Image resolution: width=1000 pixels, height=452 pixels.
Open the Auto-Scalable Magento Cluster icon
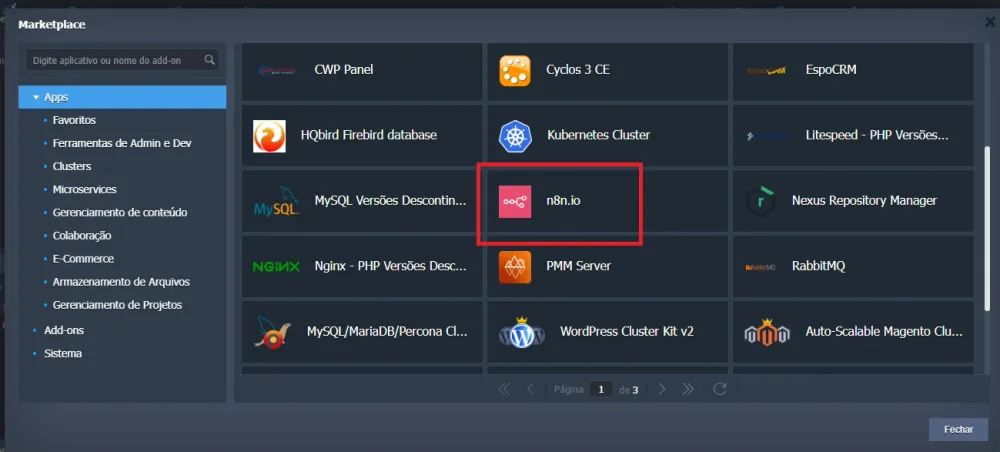pyautogui.click(x=767, y=332)
